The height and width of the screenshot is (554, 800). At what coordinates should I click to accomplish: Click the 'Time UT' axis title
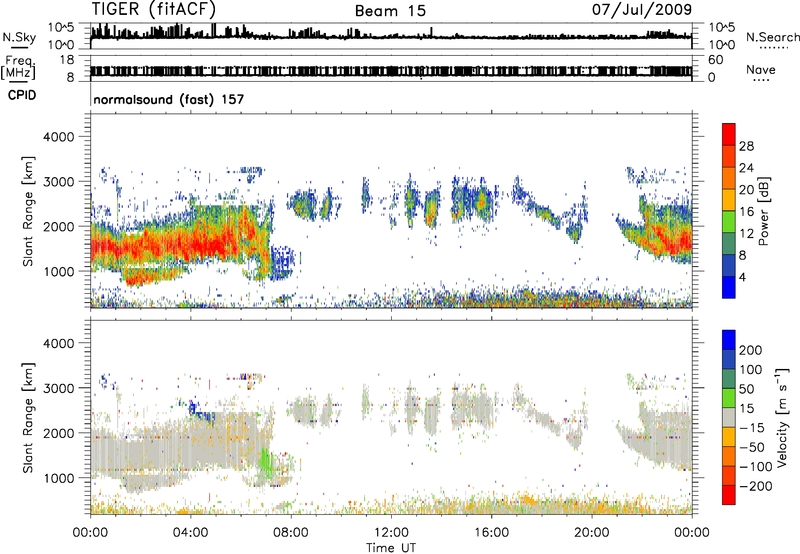pos(391,547)
